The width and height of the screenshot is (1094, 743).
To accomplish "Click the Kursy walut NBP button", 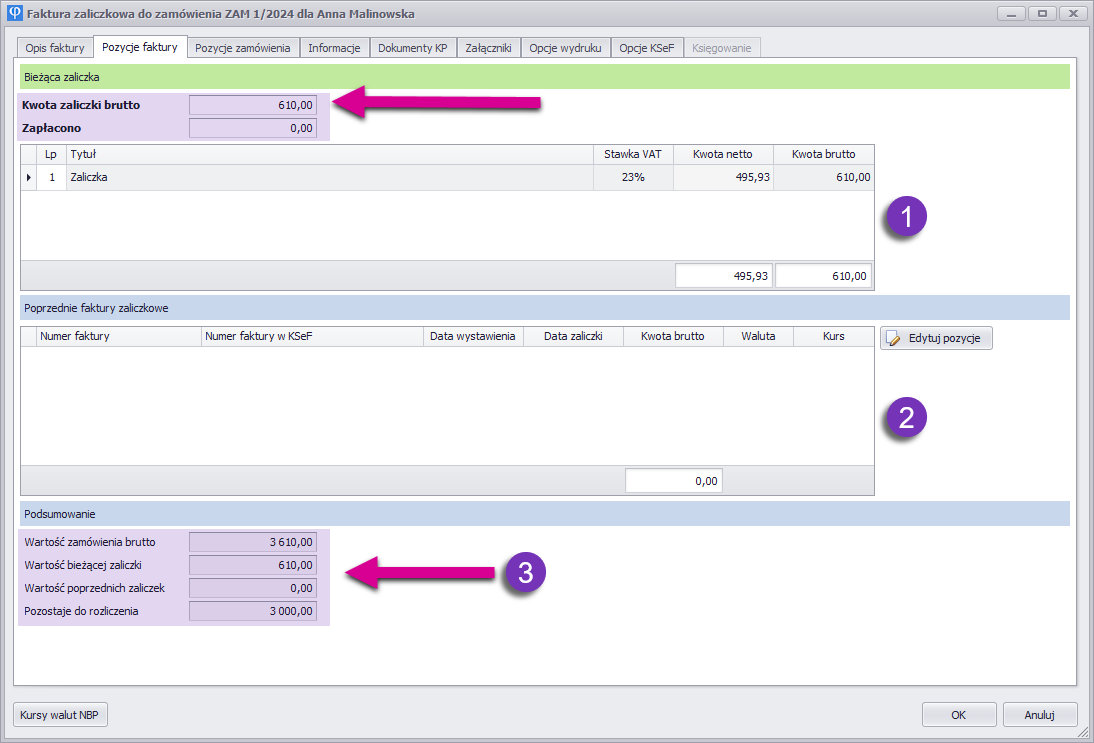I will 61,715.
